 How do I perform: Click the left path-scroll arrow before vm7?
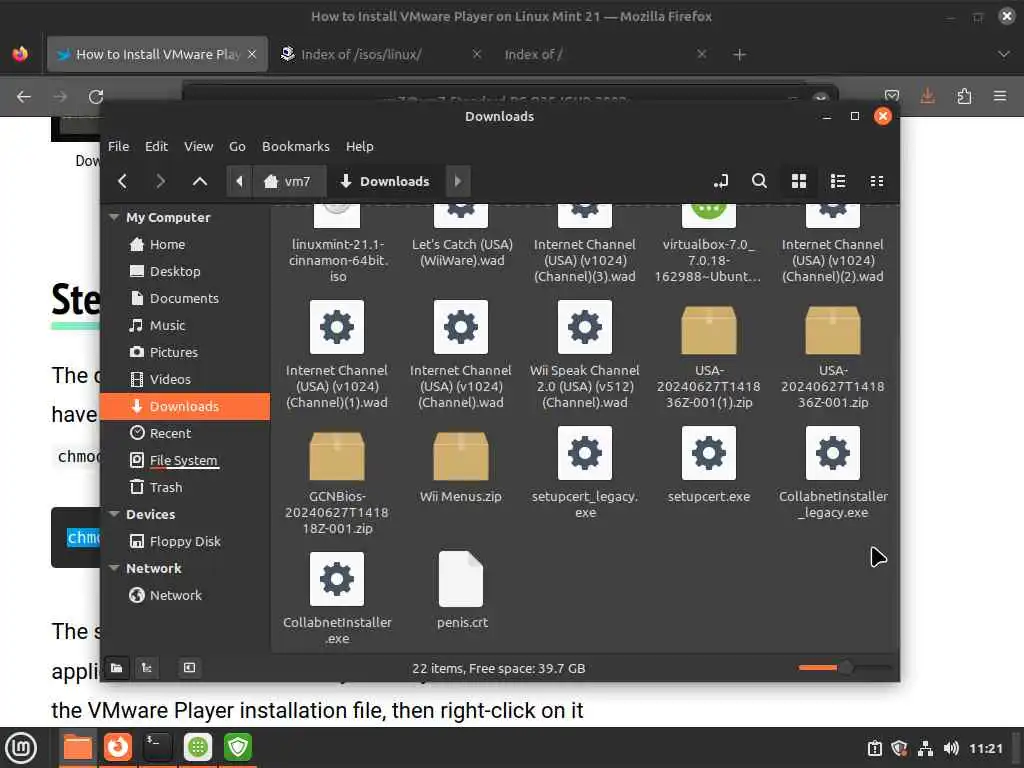[x=239, y=181]
